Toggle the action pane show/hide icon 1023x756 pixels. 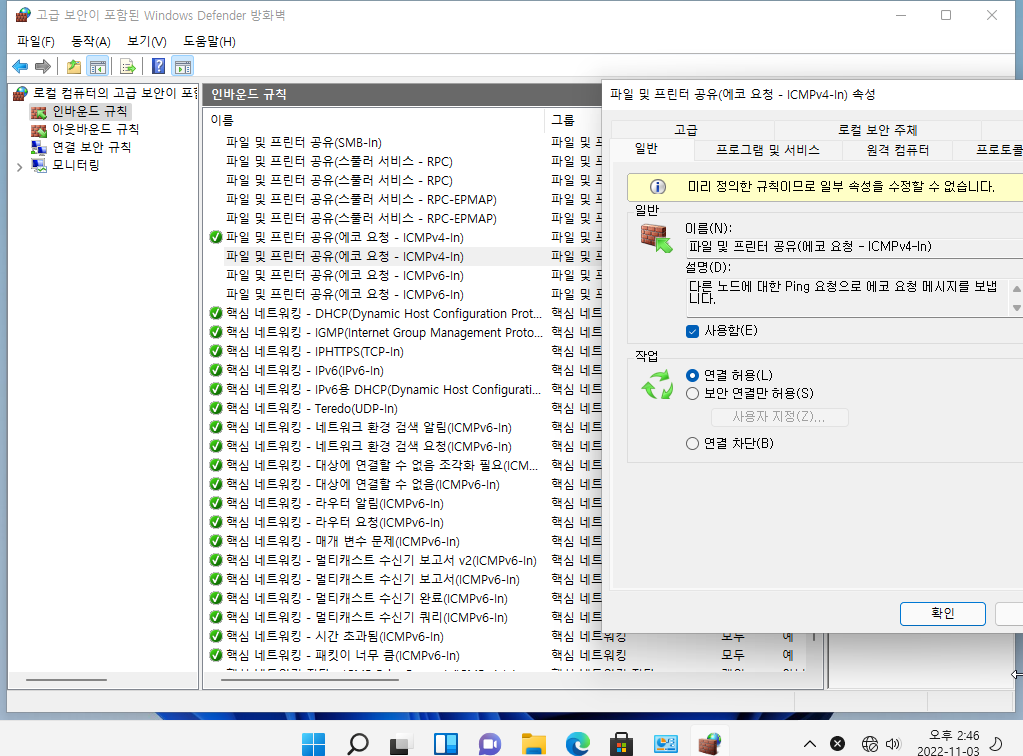[183, 66]
